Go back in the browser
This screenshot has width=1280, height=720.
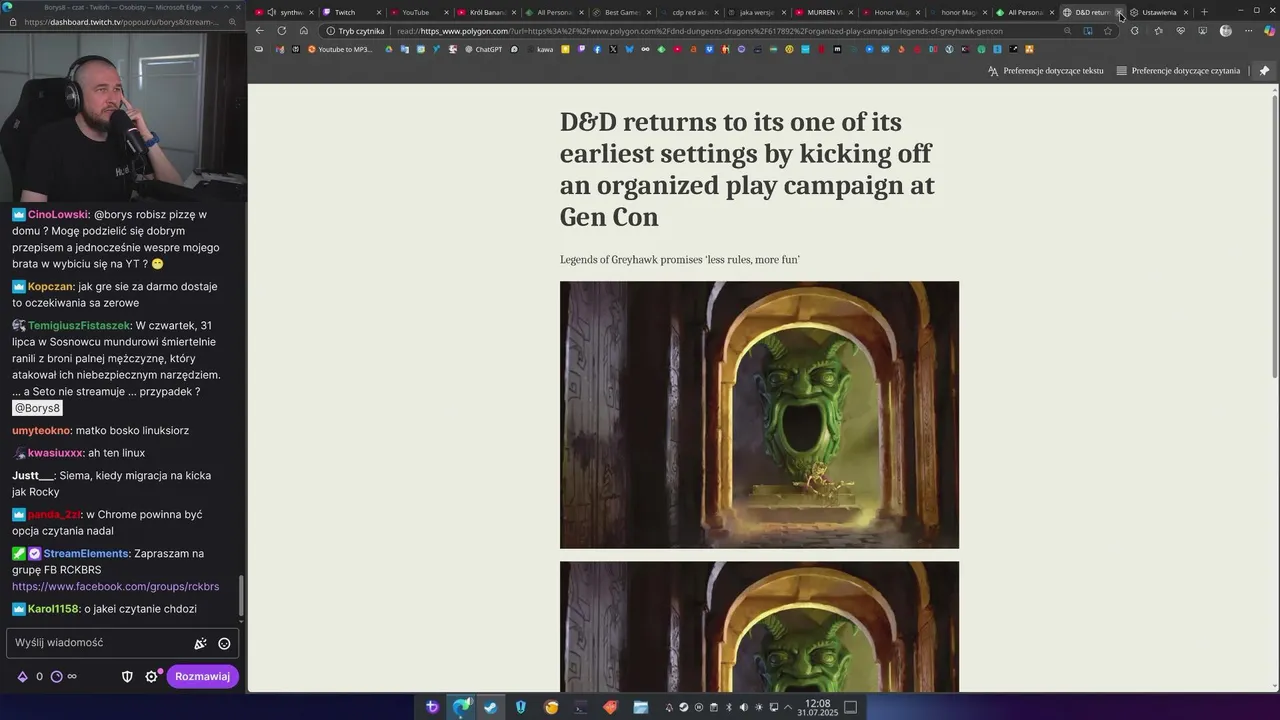click(260, 31)
